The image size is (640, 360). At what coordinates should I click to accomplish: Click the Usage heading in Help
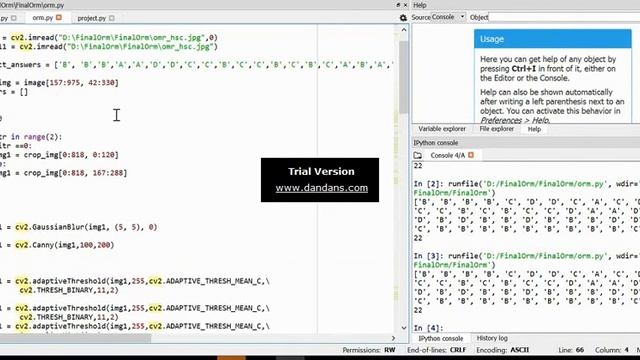tap(492, 39)
